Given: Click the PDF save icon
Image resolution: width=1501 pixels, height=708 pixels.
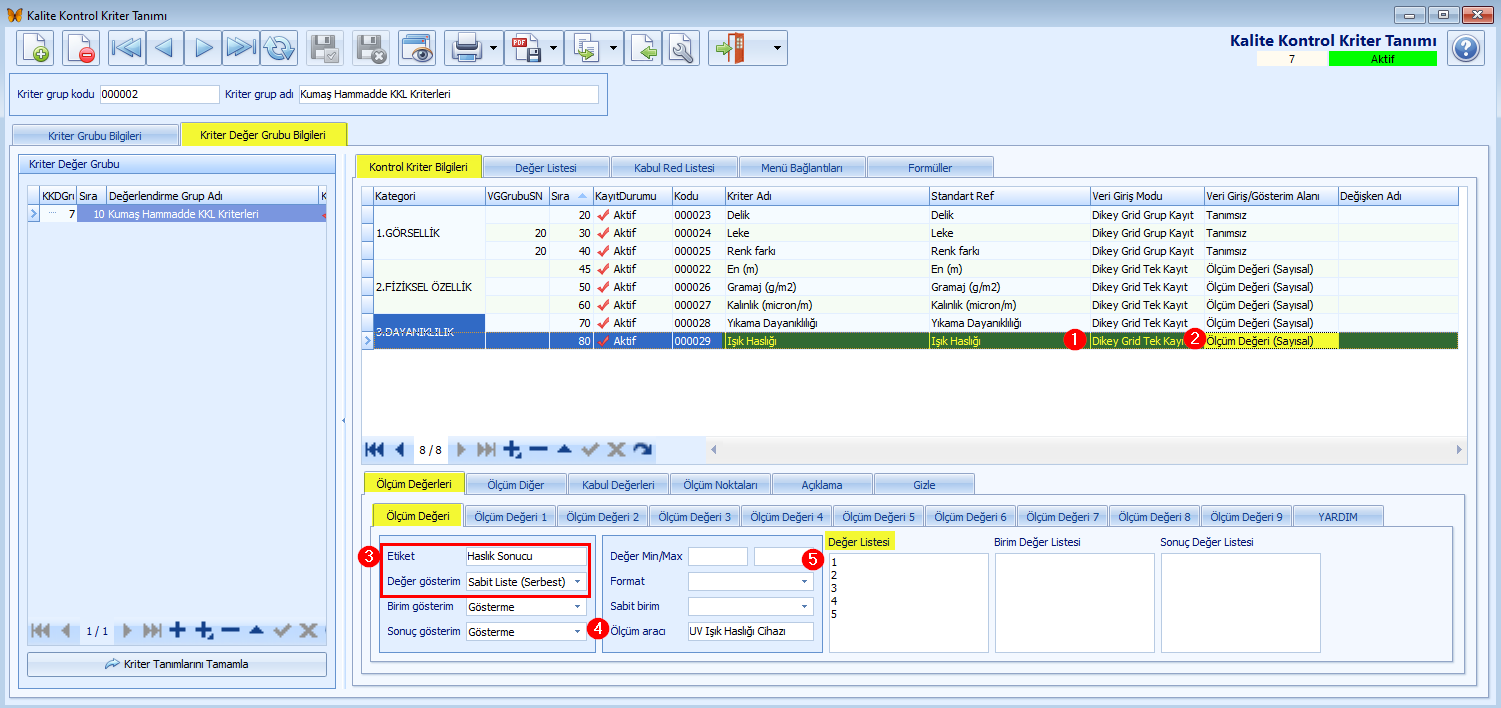Looking at the screenshot, I should click(x=527, y=48).
